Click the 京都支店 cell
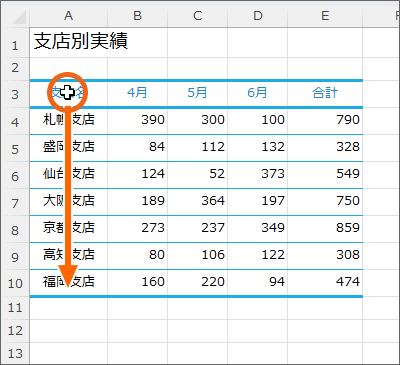The image size is (400, 365). pos(69,229)
